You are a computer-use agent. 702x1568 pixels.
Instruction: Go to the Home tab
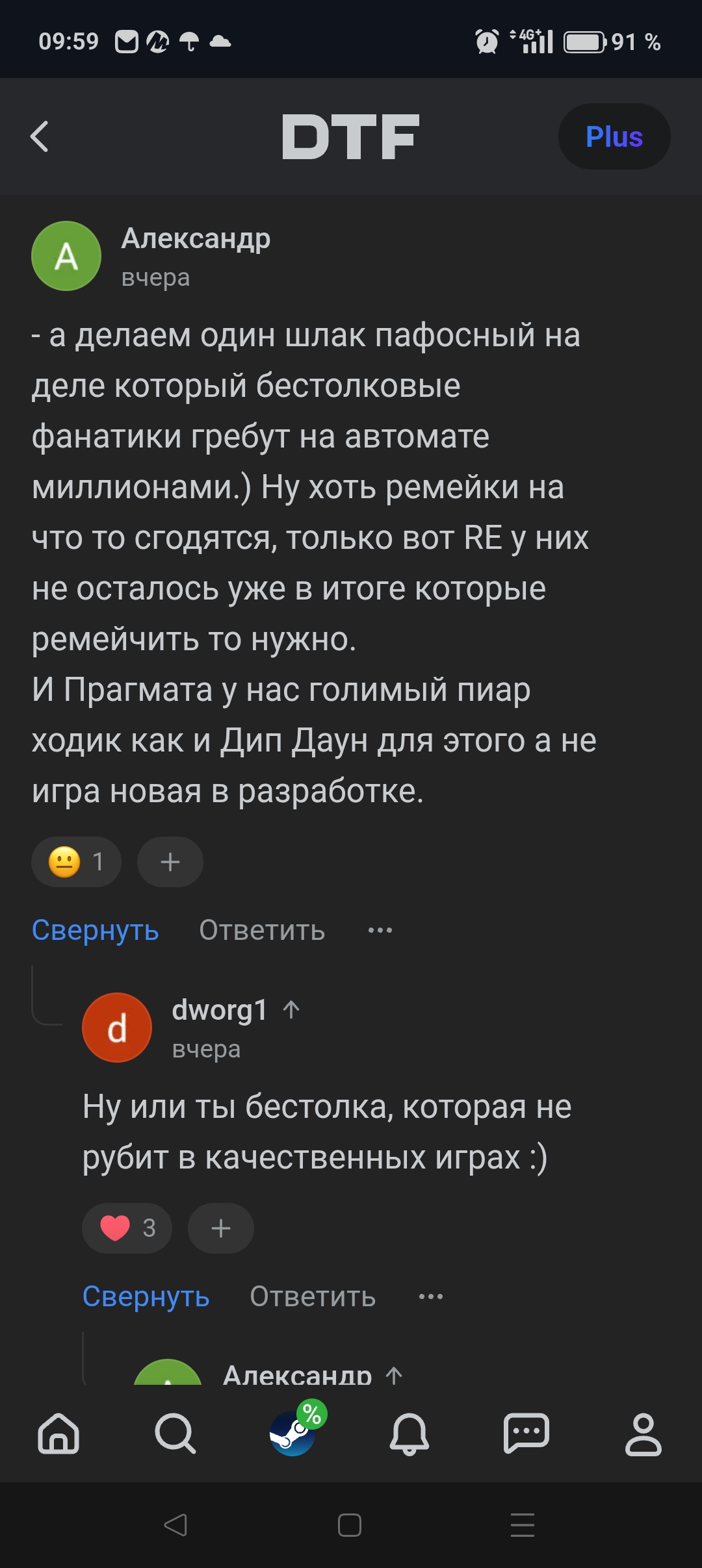pos(58,1433)
